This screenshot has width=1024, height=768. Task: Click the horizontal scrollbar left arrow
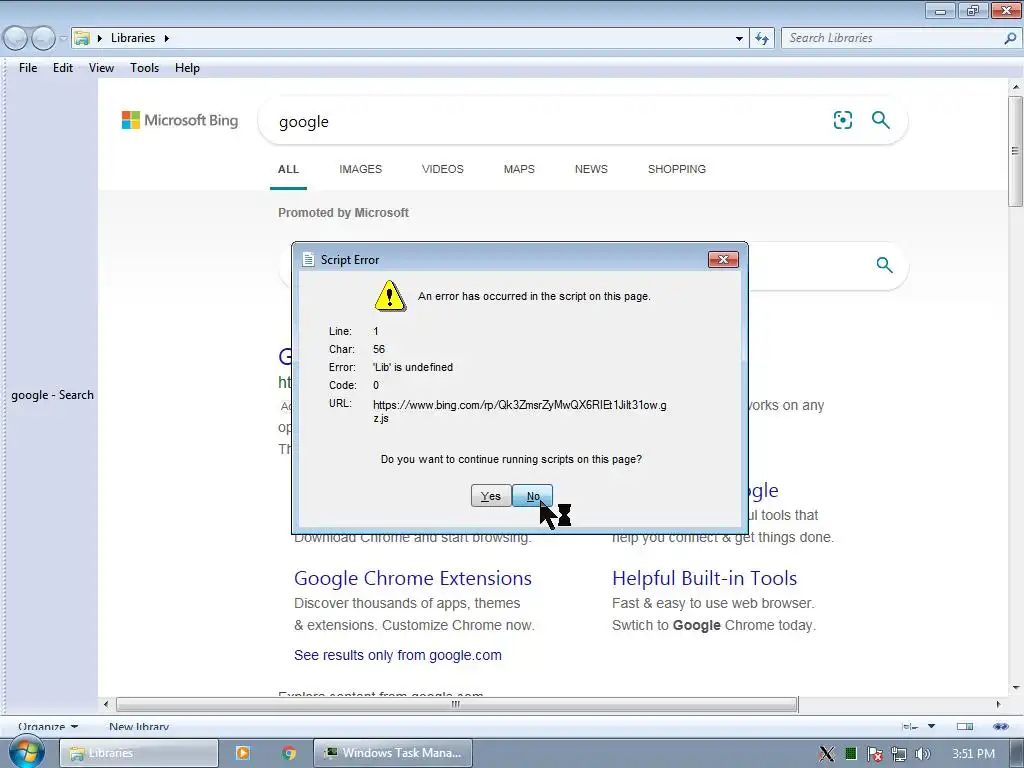106,704
